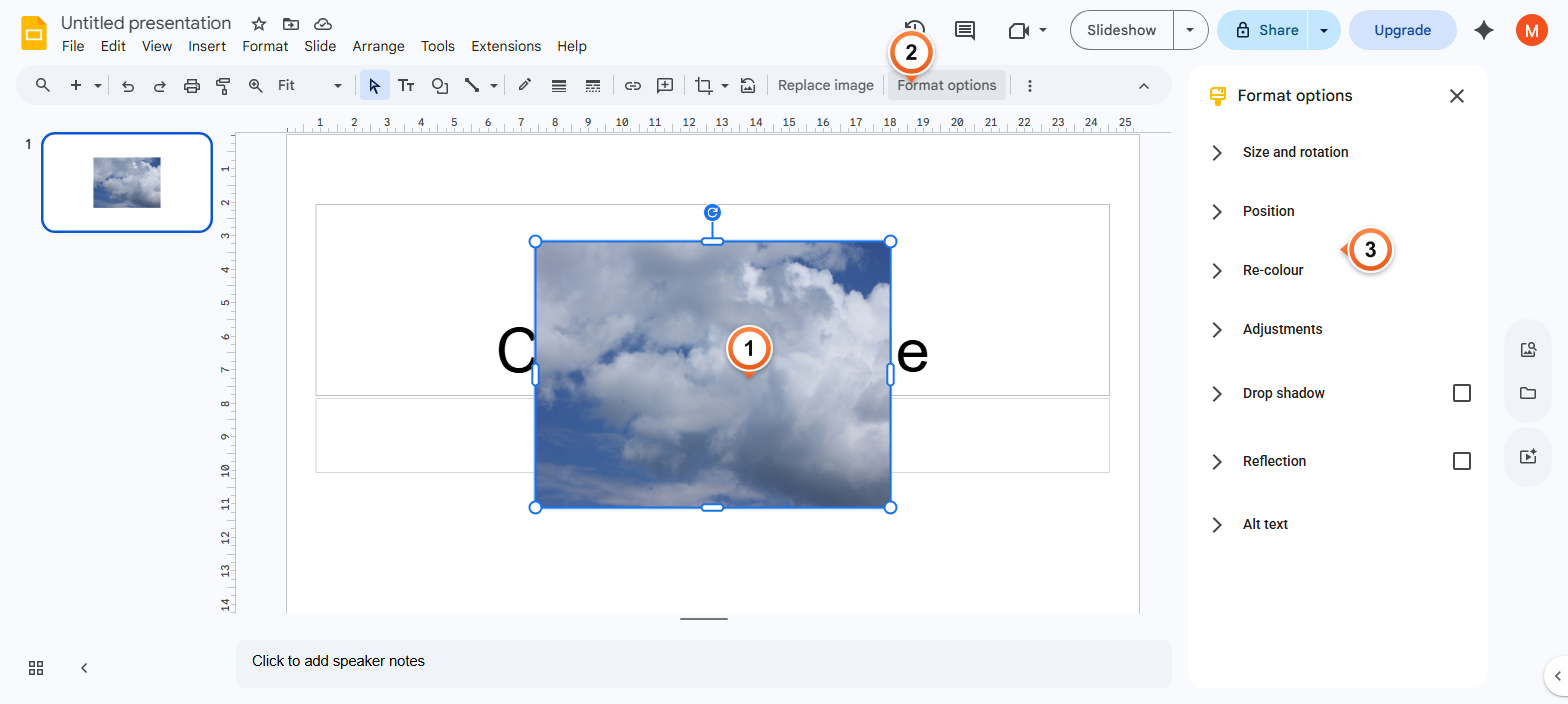The height and width of the screenshot is (704, 1568).
Task: Open the Format menu
Action: click(x=265, y=46)
